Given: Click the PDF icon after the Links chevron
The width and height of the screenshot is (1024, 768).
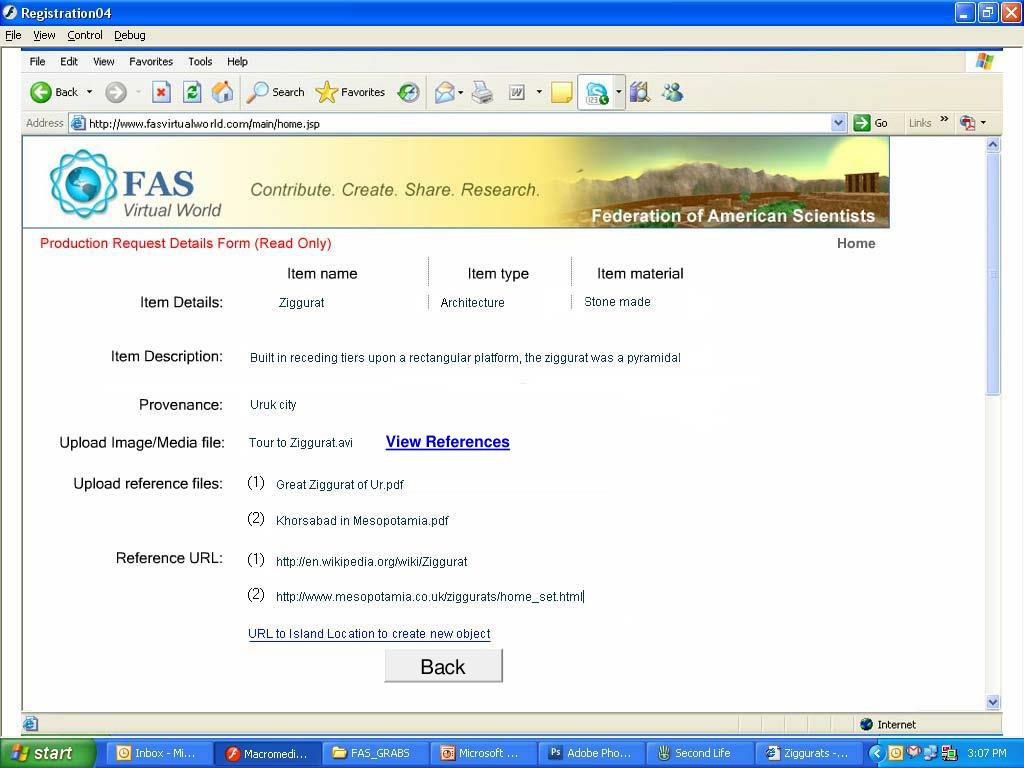Looking at the screenshot, I should (x=968, y=123).
